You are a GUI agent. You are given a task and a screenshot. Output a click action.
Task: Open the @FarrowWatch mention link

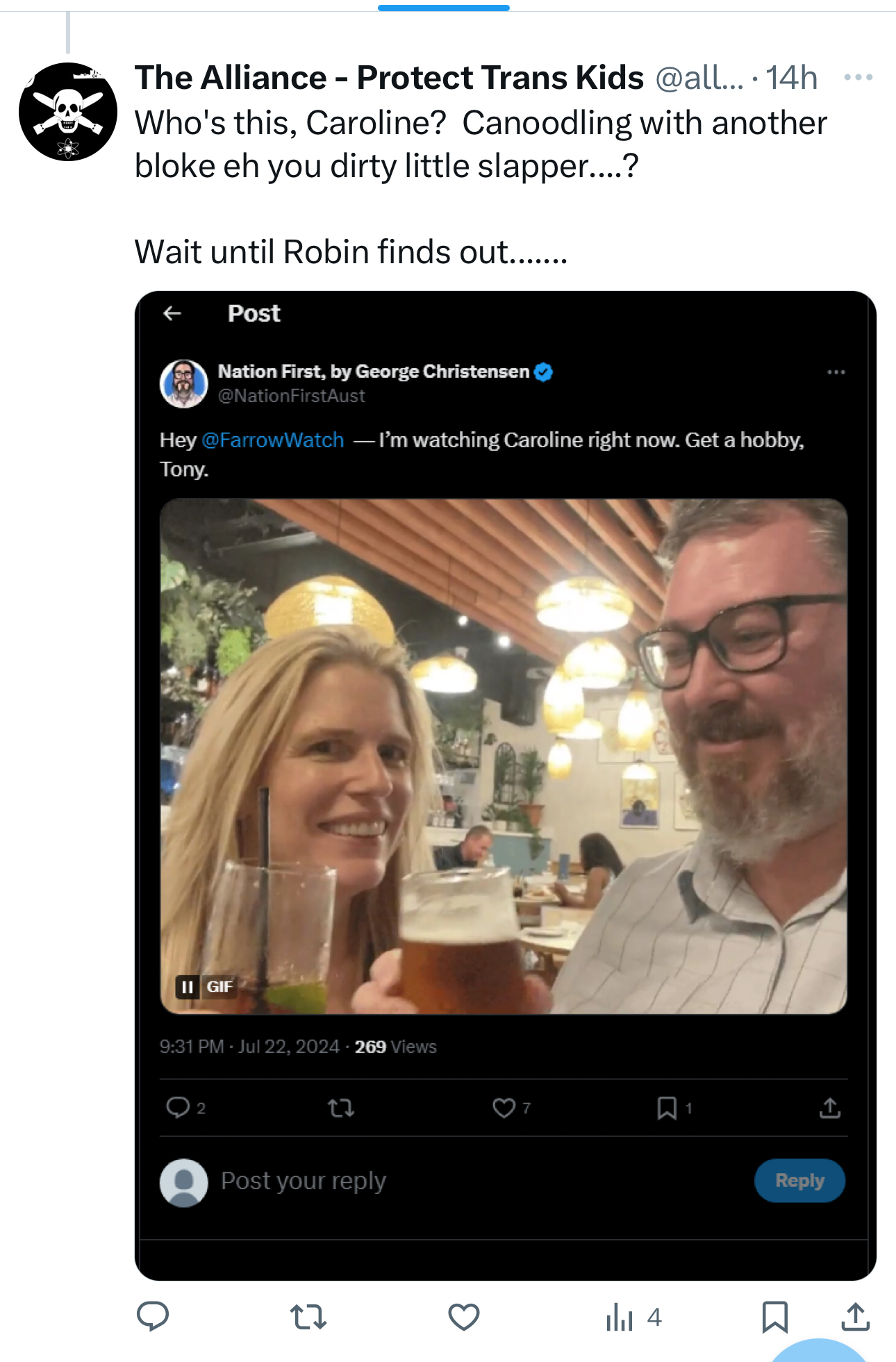point(273,440)
